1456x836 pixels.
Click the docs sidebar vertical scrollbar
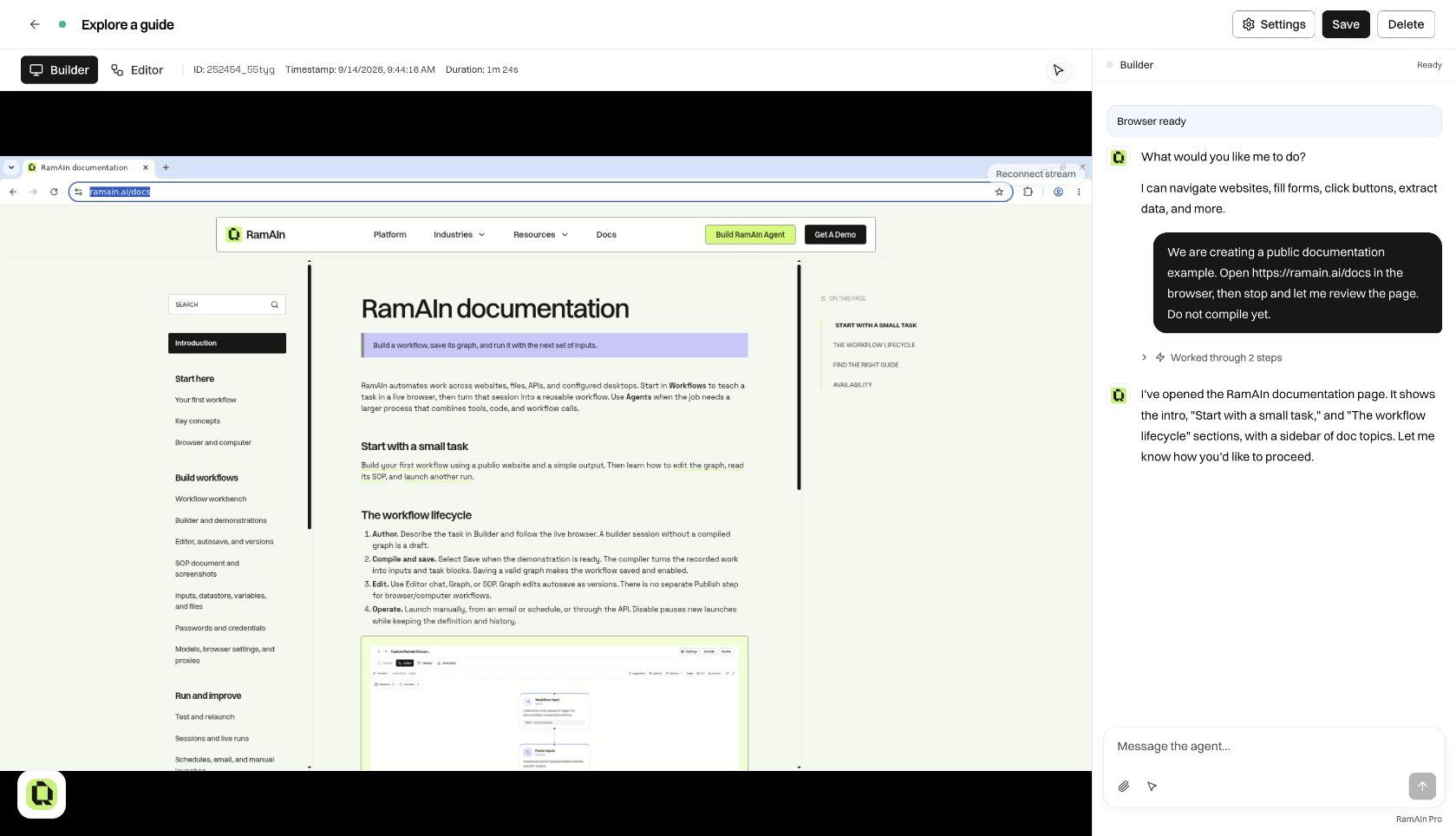(310, 395)
